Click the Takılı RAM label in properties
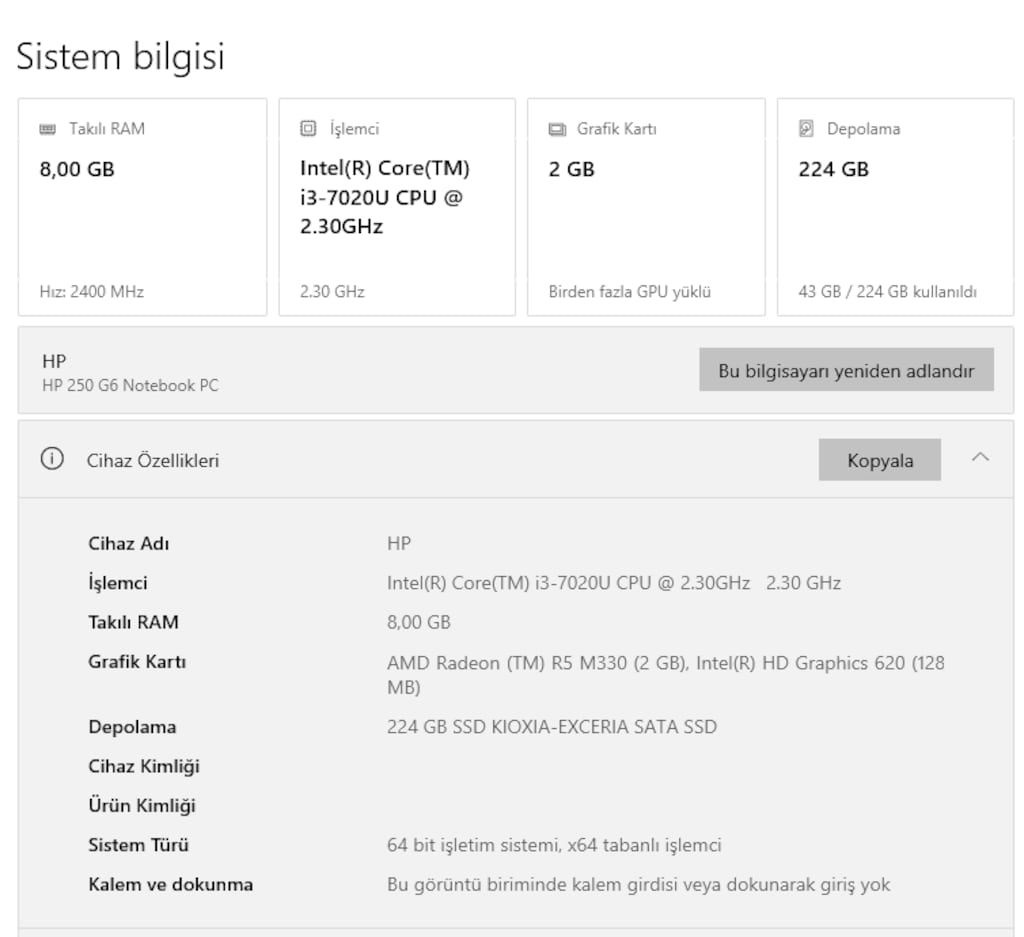 click(x=133, y=622)
